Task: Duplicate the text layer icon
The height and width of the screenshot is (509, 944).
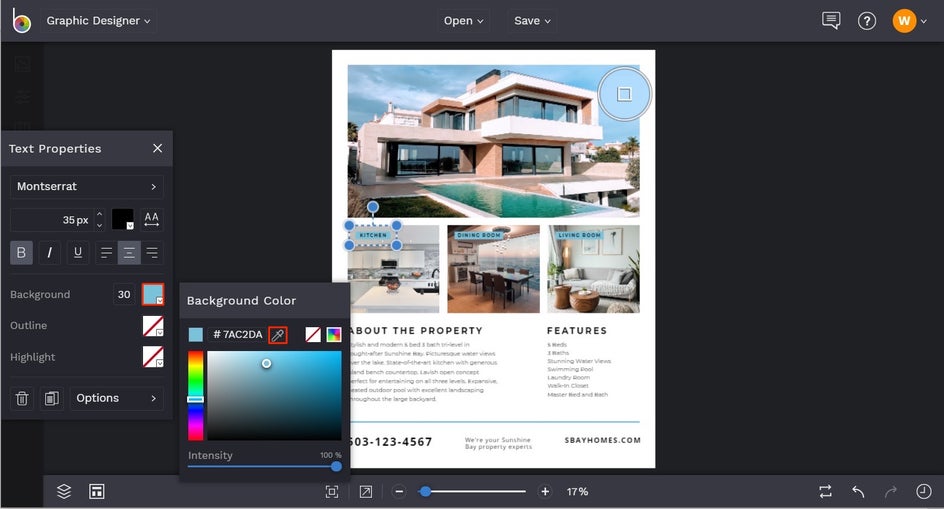Action: coord(51,398)
